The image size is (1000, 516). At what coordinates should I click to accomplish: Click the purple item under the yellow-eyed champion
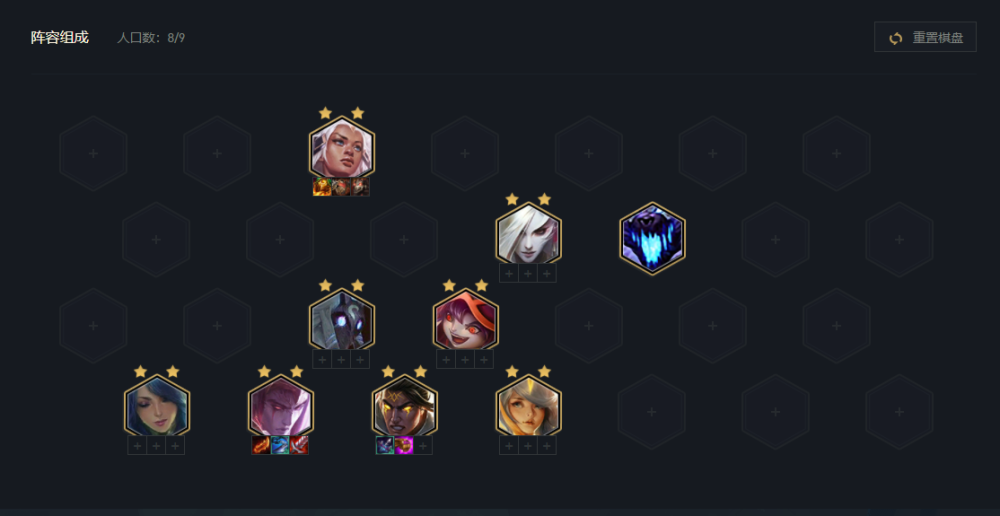[x=404, y=445]
